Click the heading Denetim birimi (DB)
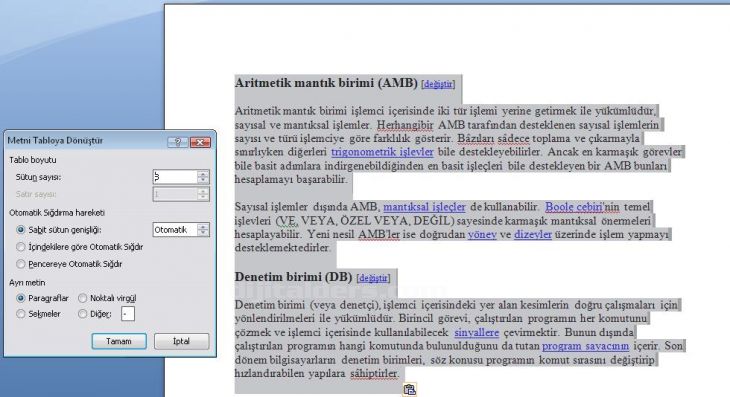 click(293, 277)
